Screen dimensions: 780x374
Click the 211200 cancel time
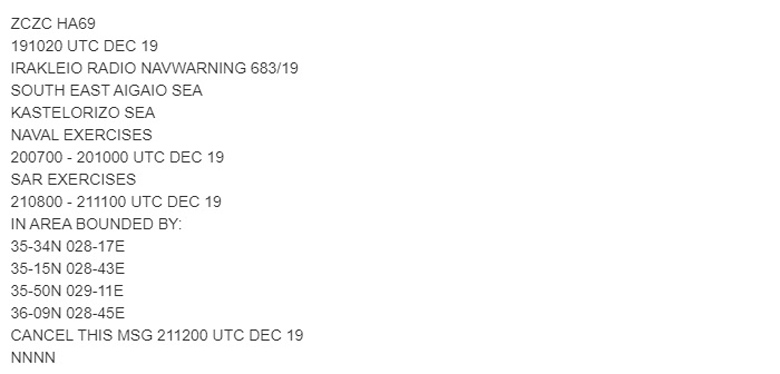click(183, 335)
